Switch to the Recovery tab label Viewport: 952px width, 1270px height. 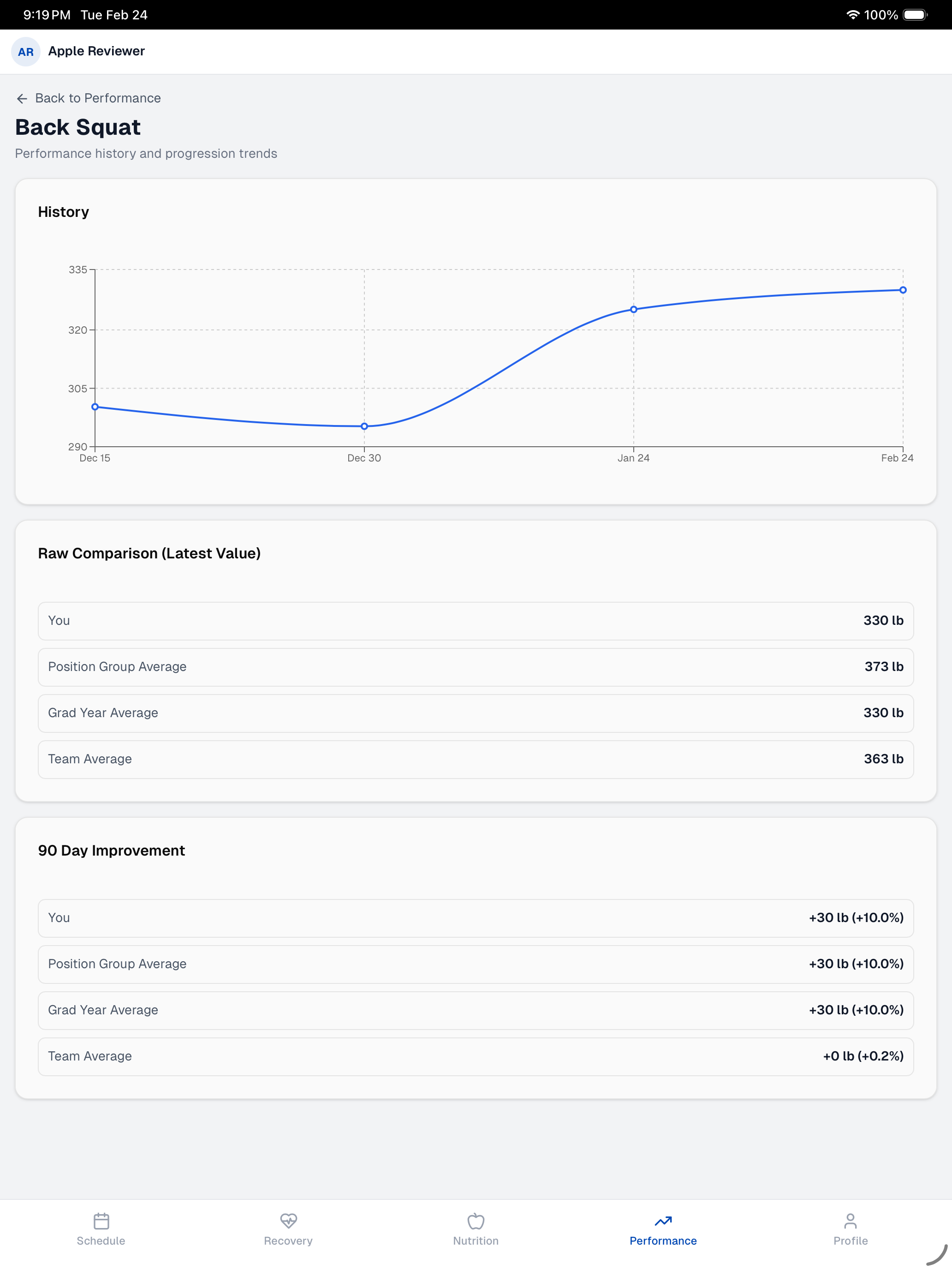tap(288, 1241)
